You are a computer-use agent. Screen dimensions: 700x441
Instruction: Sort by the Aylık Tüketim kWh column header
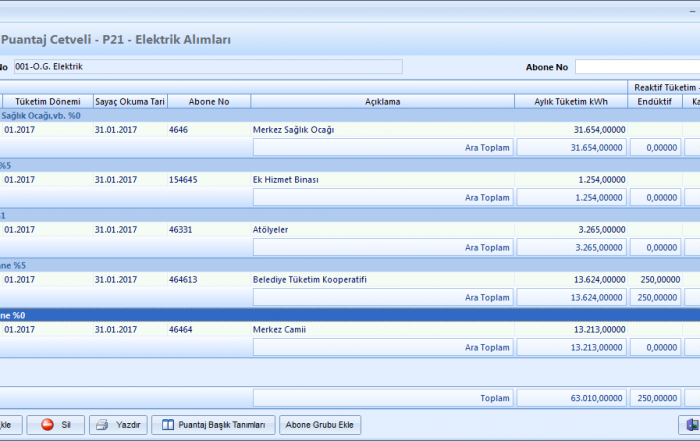571,101
